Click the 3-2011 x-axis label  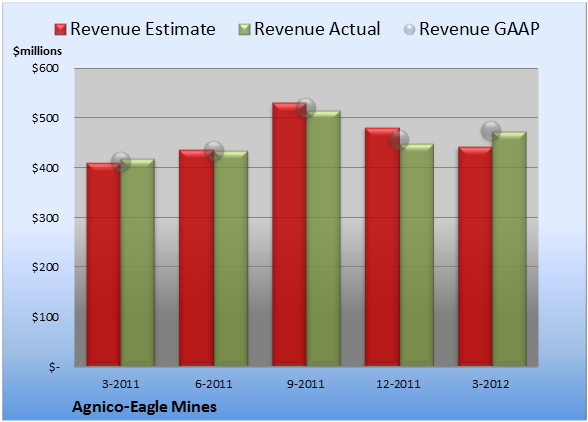pyautogui.click(x=121, y=384)
